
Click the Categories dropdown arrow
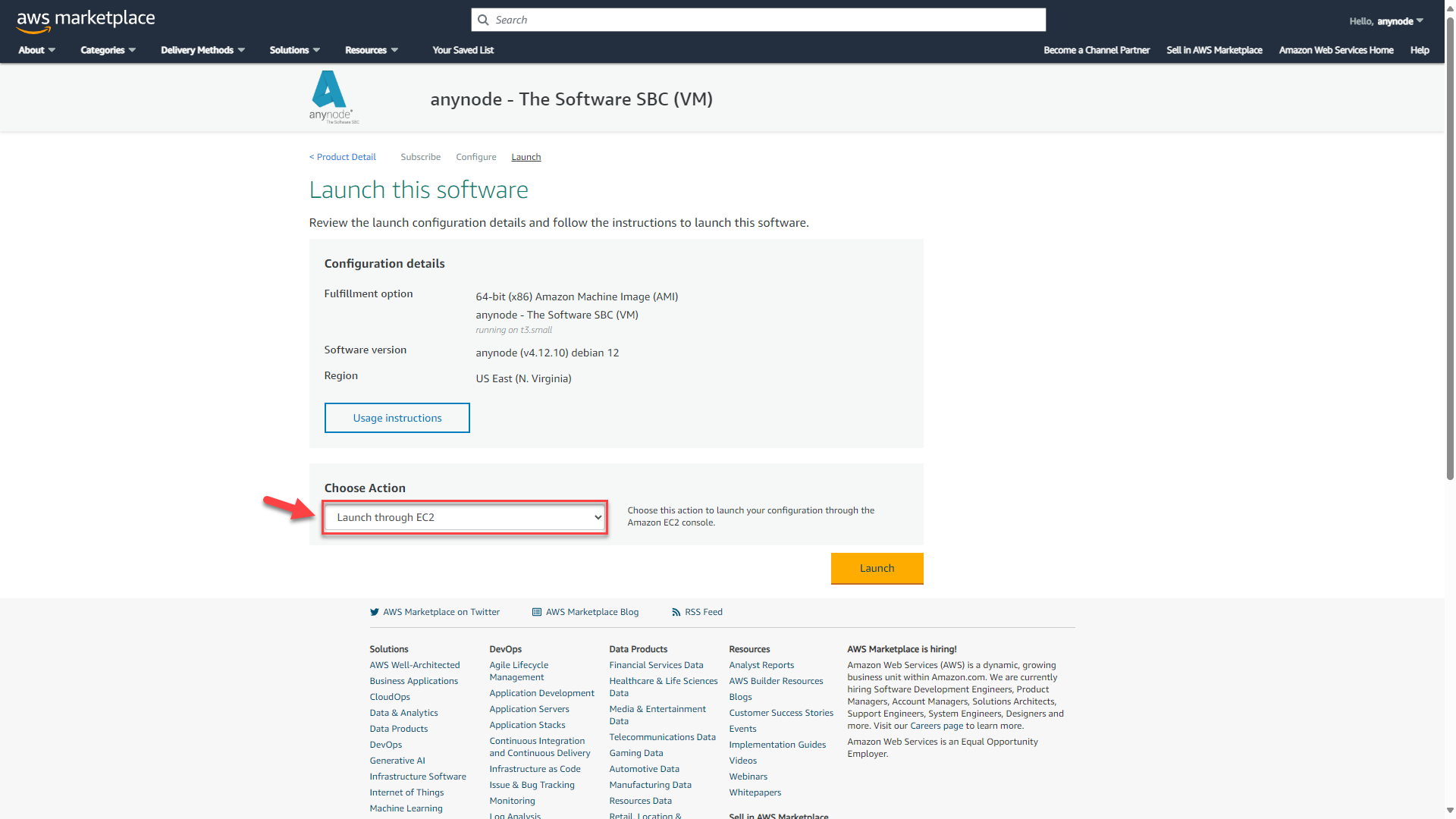[132, 50]
